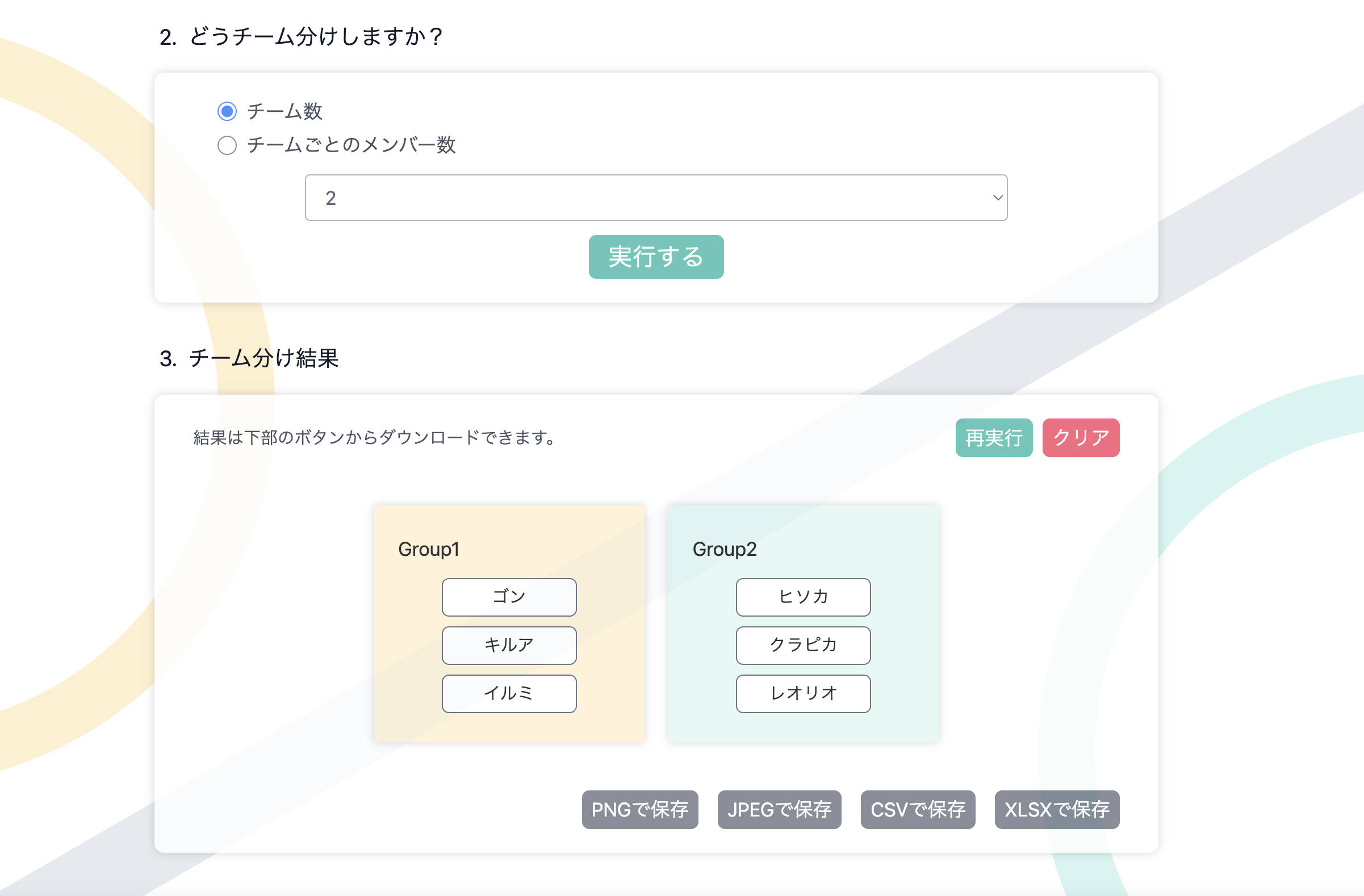Viewport: 1364px width, 896px height.
Task: Export the result as XLSX
Action: point(1056,810)
